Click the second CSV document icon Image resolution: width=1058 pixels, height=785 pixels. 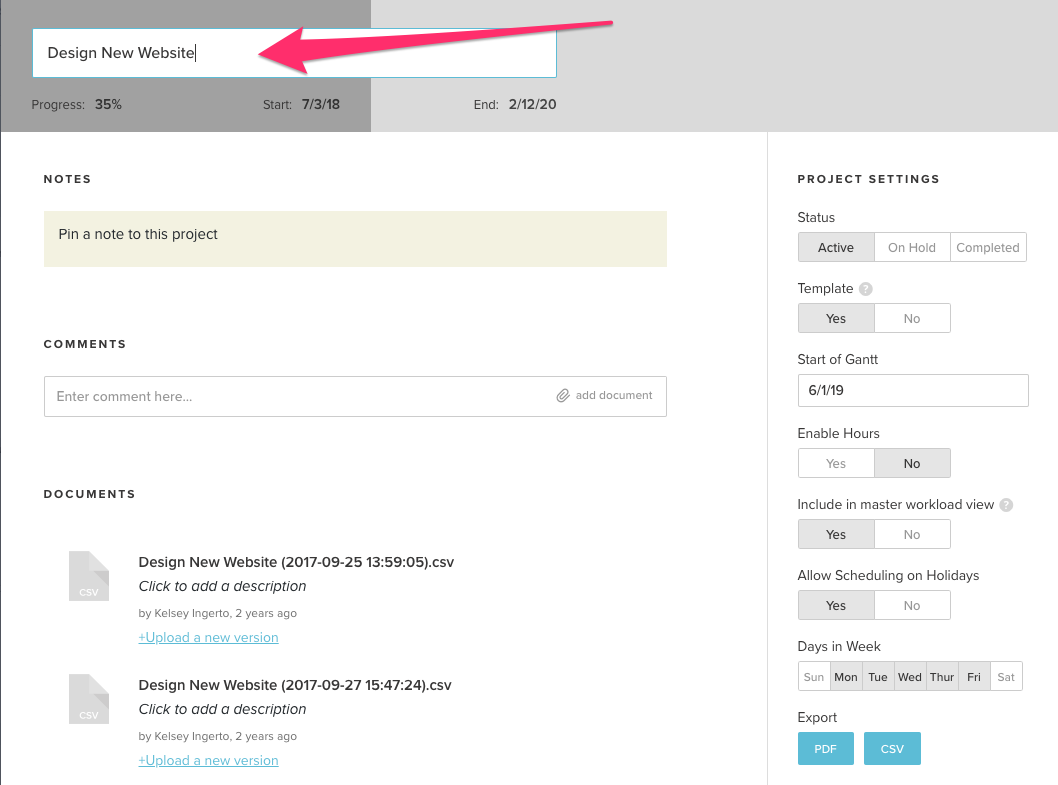89,699
